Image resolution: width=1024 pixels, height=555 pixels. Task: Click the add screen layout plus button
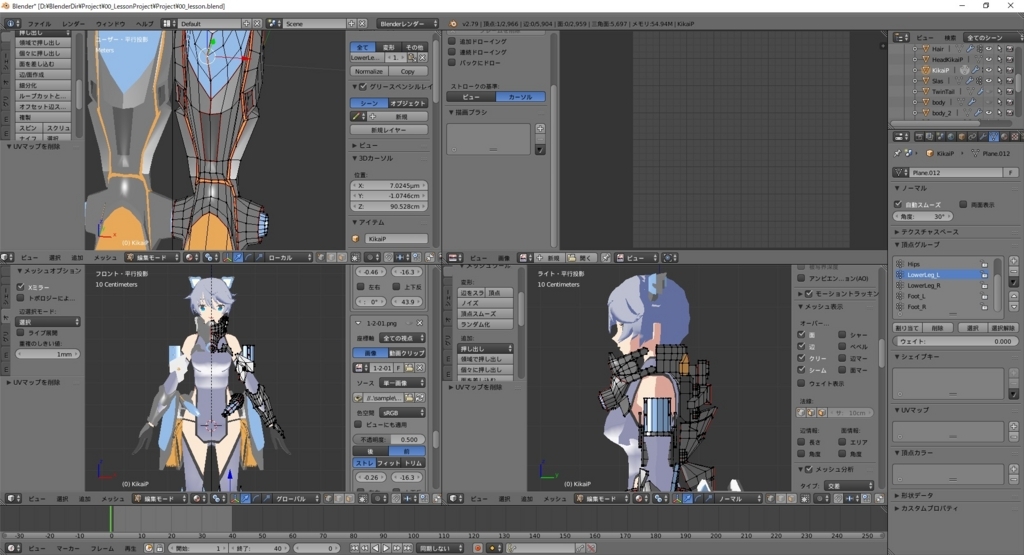click(x=246, y=23)
